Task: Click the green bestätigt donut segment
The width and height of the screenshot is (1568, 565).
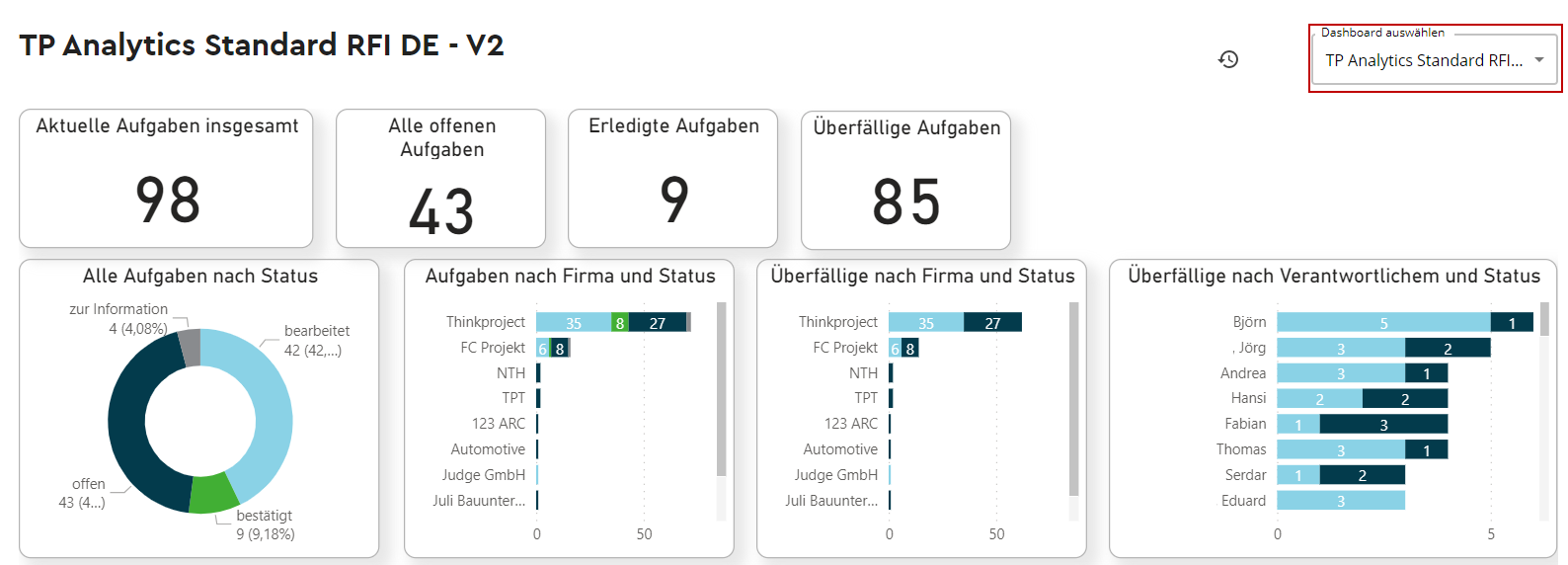Action: (212, 493)
